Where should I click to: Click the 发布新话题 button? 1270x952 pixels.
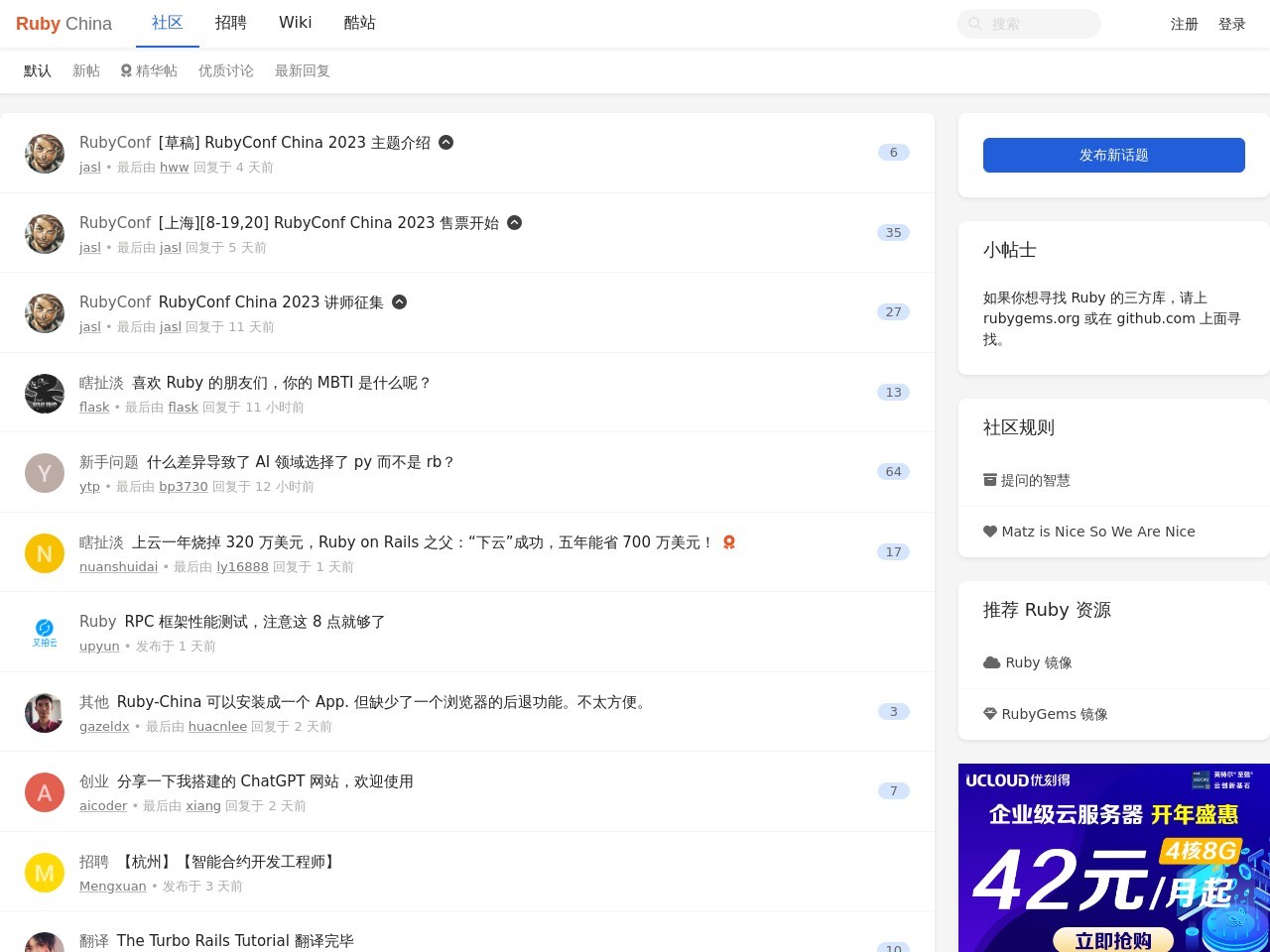[1113, 155]
